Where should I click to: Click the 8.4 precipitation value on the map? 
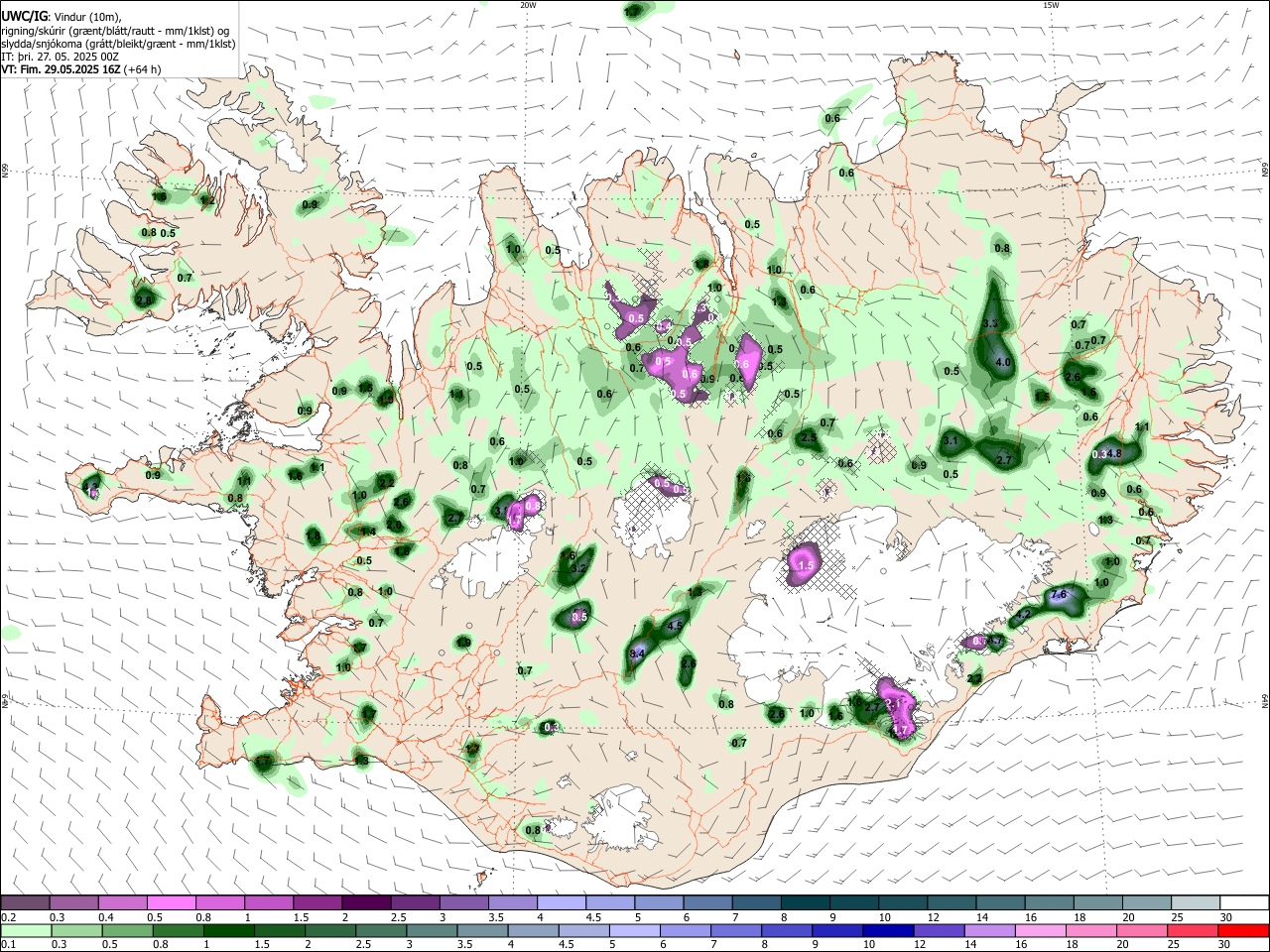pos(638,654)
